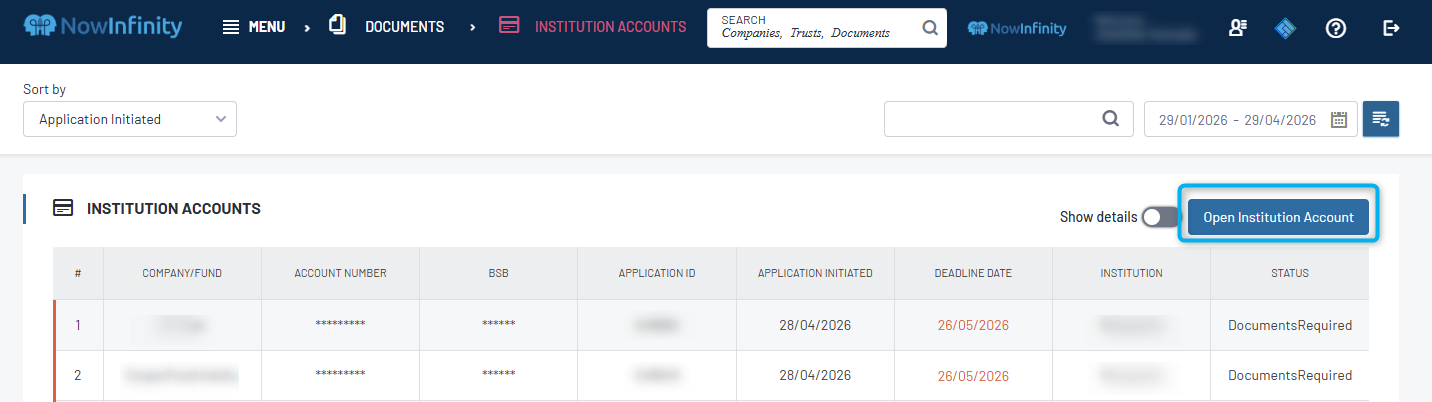Screen dimensions: 1432x402
Task: Sort by Deadline Date column header
Action: tap(973, 273)
